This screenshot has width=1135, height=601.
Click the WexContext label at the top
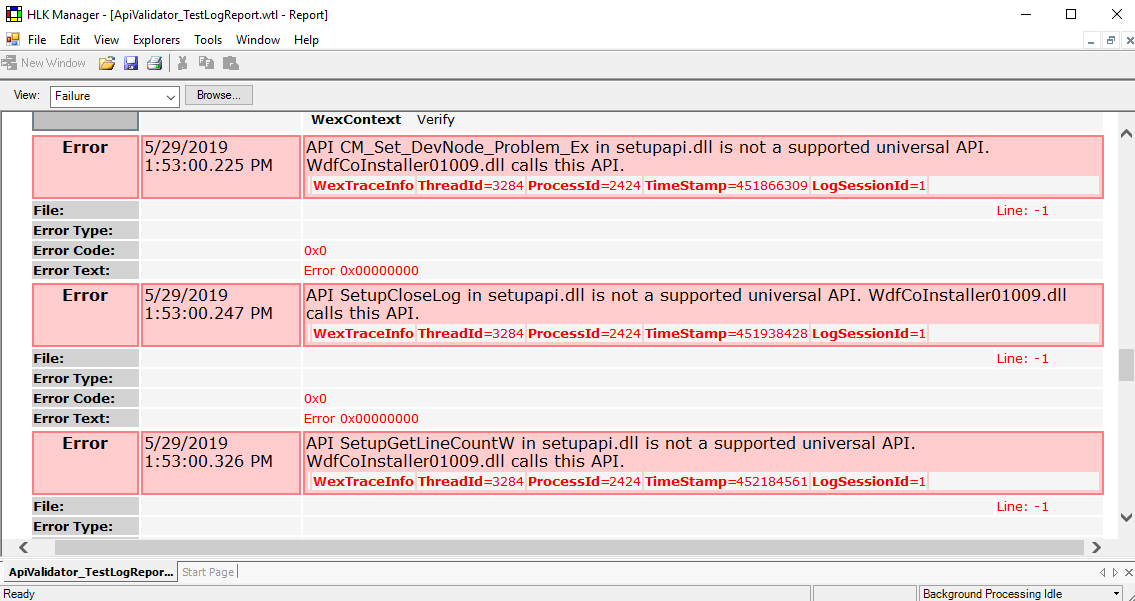355,119
